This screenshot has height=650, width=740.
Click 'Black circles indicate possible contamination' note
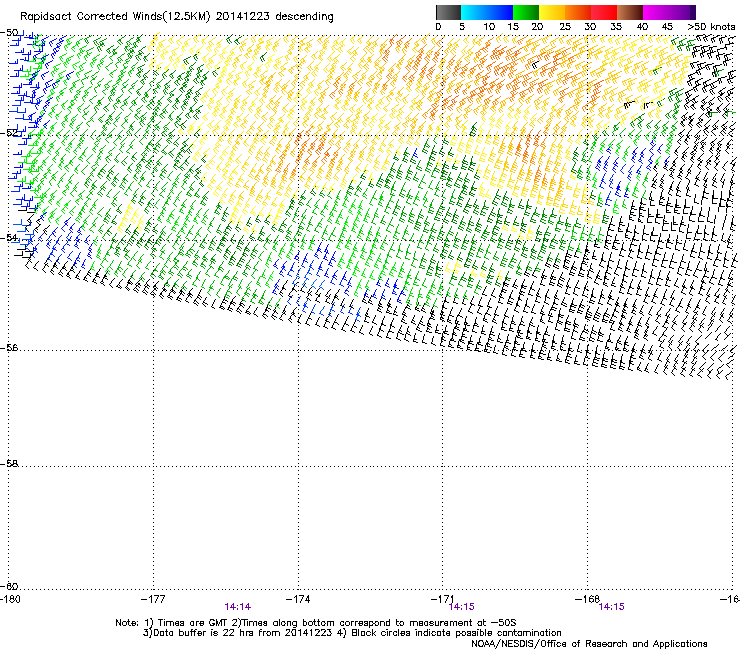click(456, 633)
